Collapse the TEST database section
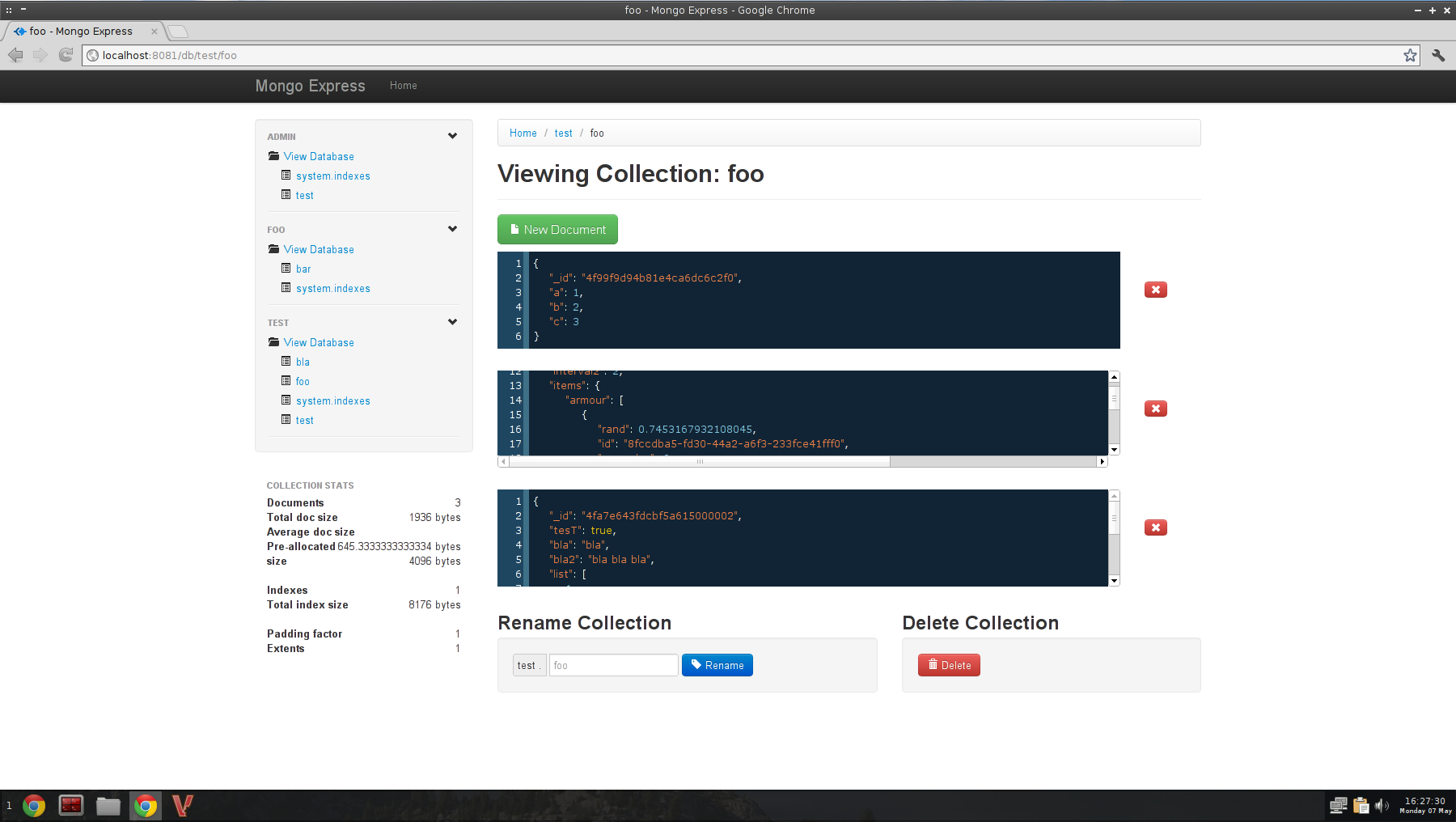1456x822 pixels. click(452, 322)
